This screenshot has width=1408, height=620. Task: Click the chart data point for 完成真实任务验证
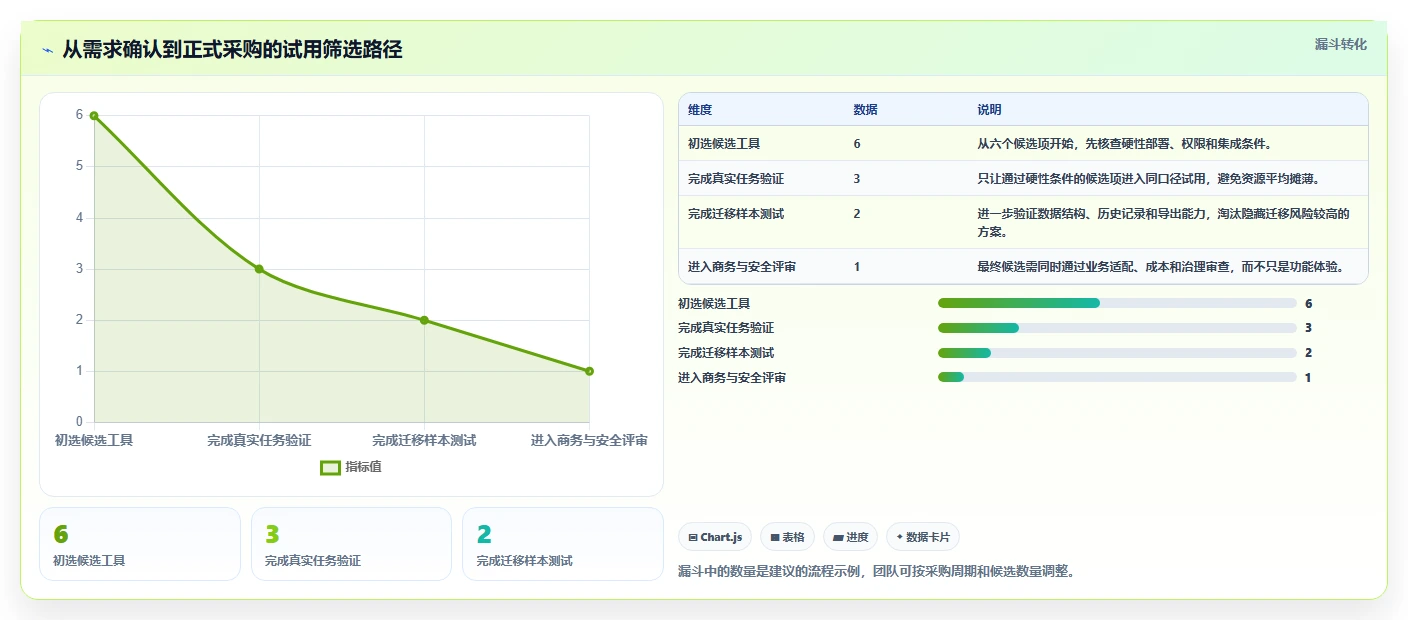click(x=259, y=269)
